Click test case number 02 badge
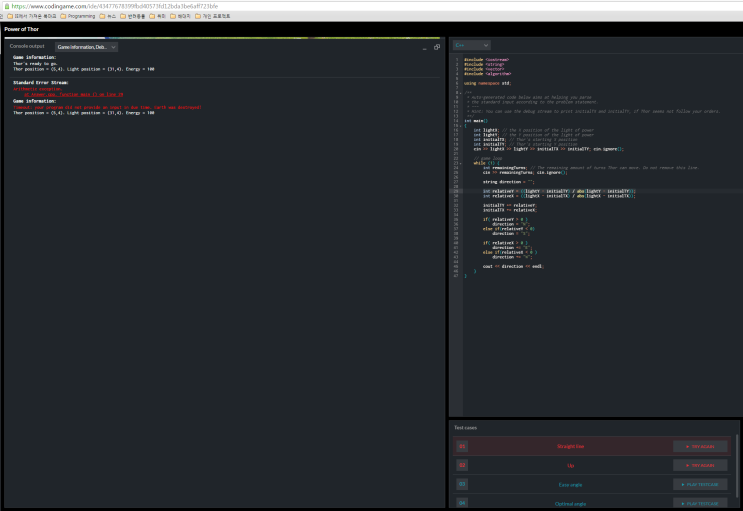This screenshot has height=511, width=743. point(462,465)
